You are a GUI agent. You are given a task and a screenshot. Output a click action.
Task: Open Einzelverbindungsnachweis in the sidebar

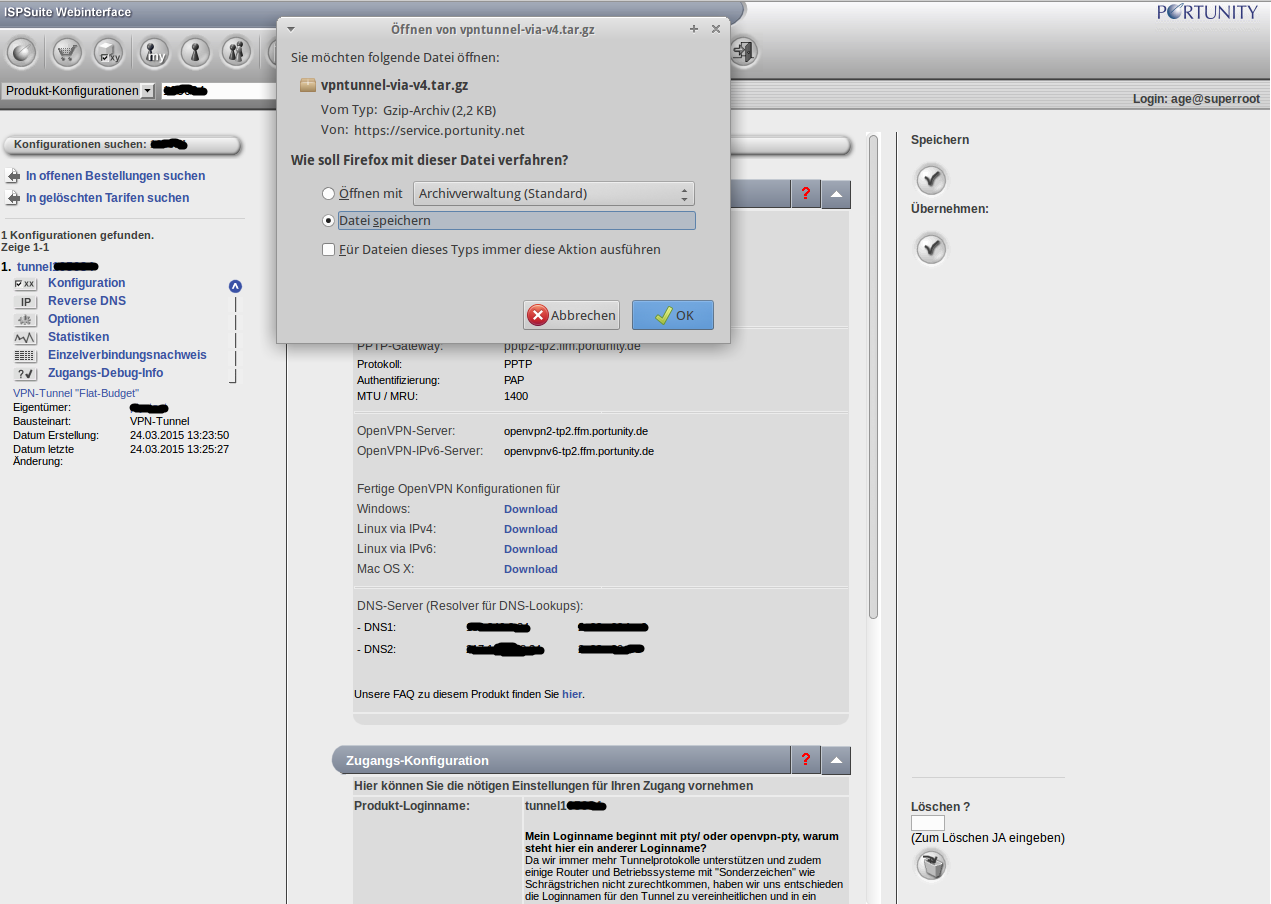pyautogui.click(x=127, y=355)
